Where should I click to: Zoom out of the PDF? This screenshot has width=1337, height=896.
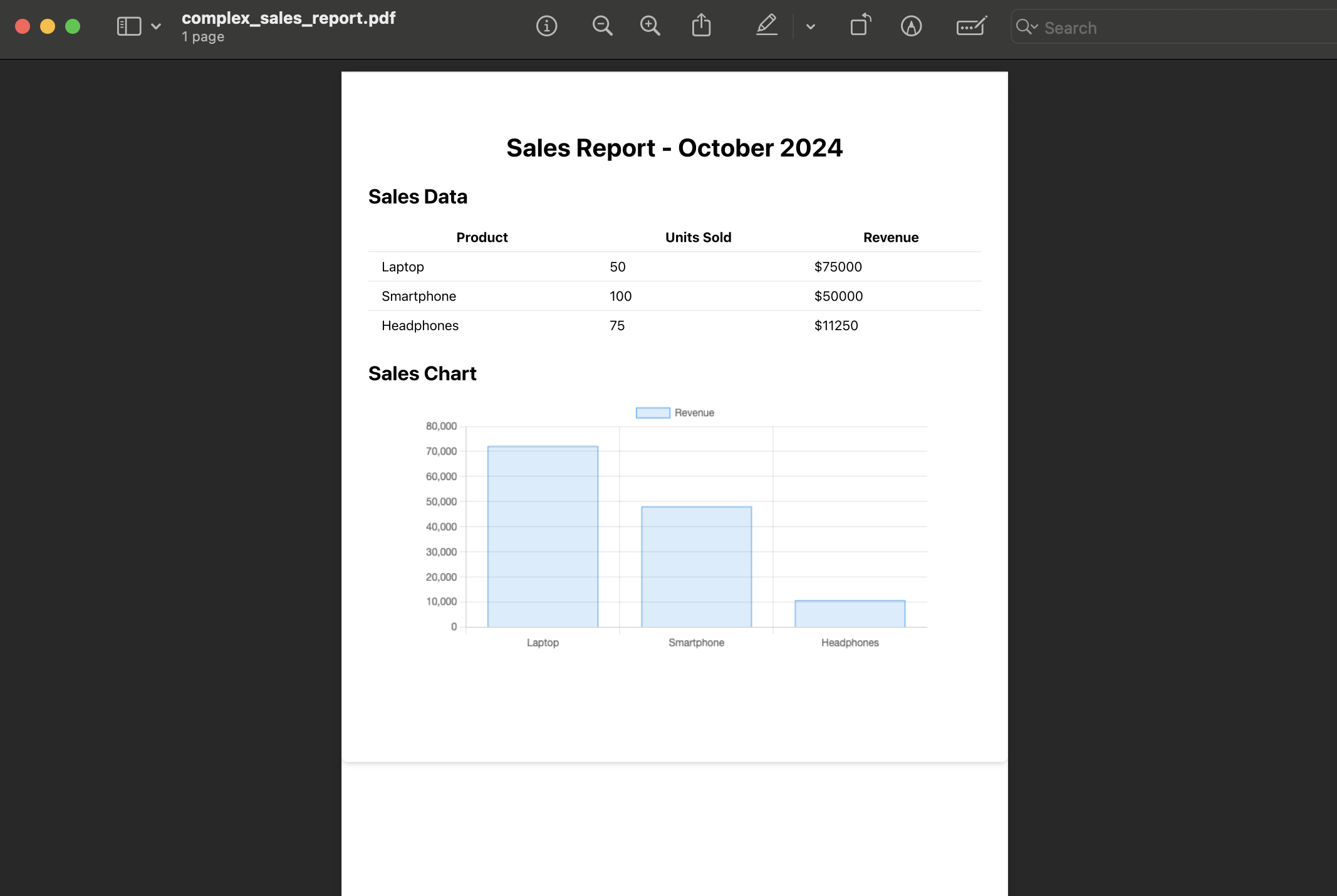pyautogui.click(x=602, y=26)
